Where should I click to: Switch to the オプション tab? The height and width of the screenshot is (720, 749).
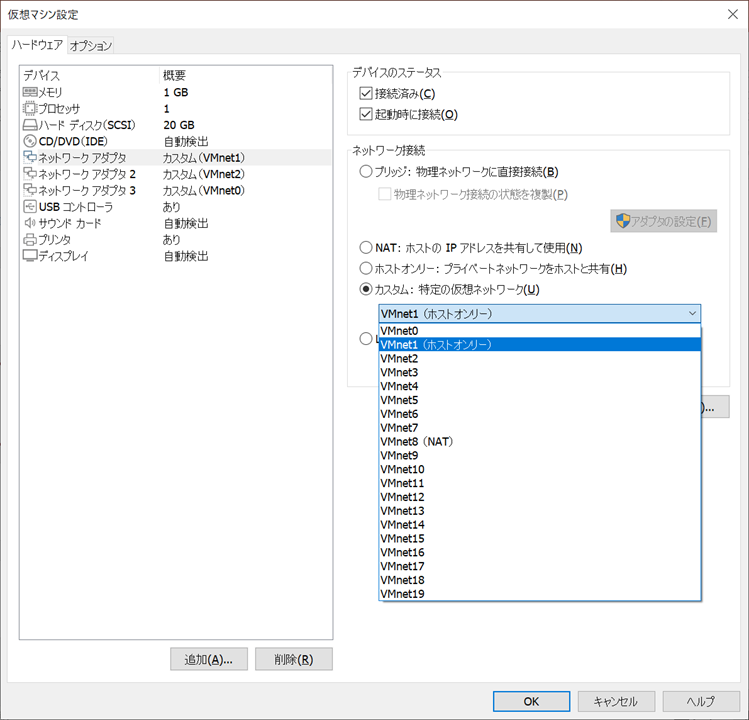click(91, 45)
